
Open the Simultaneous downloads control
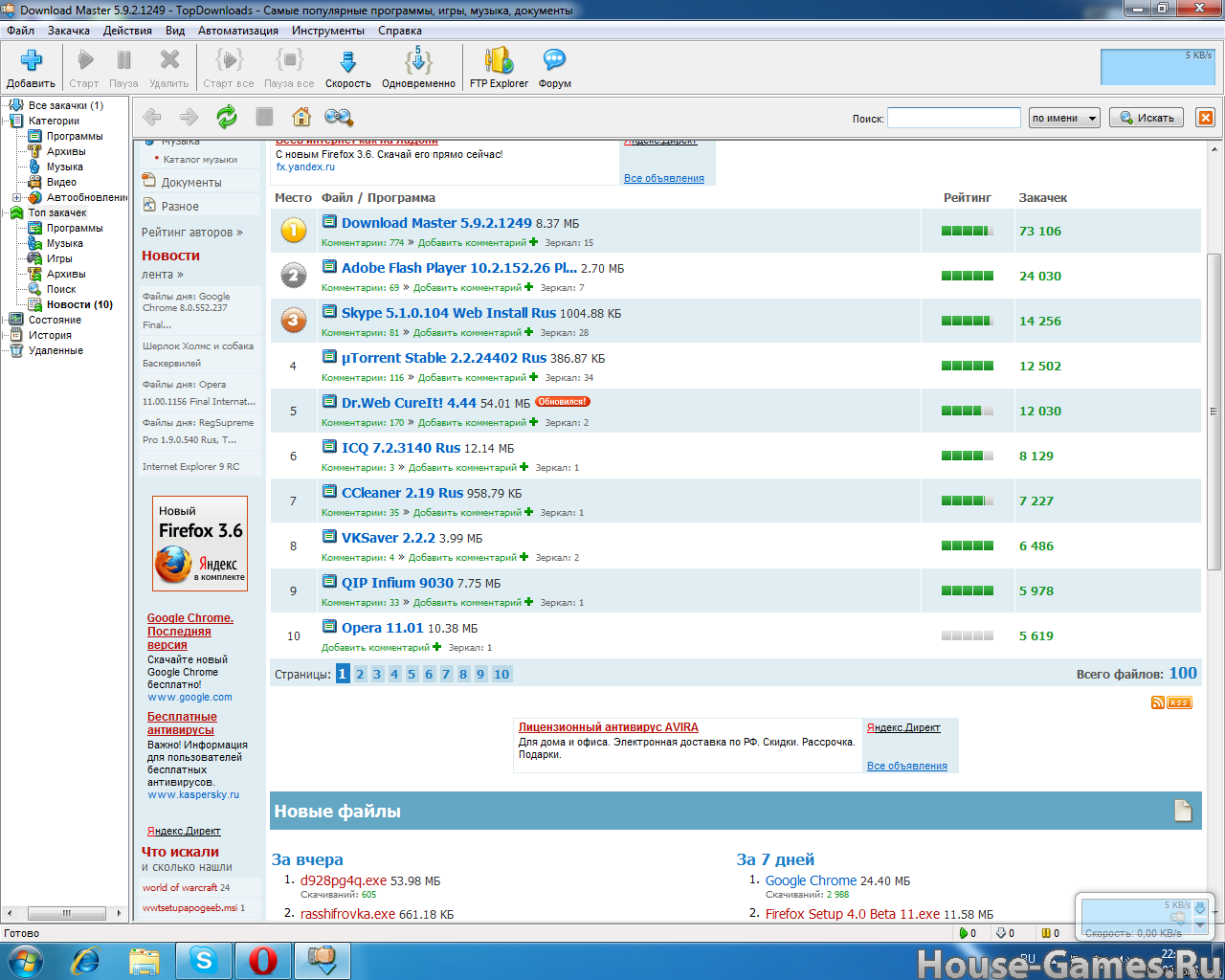point(418,69)
